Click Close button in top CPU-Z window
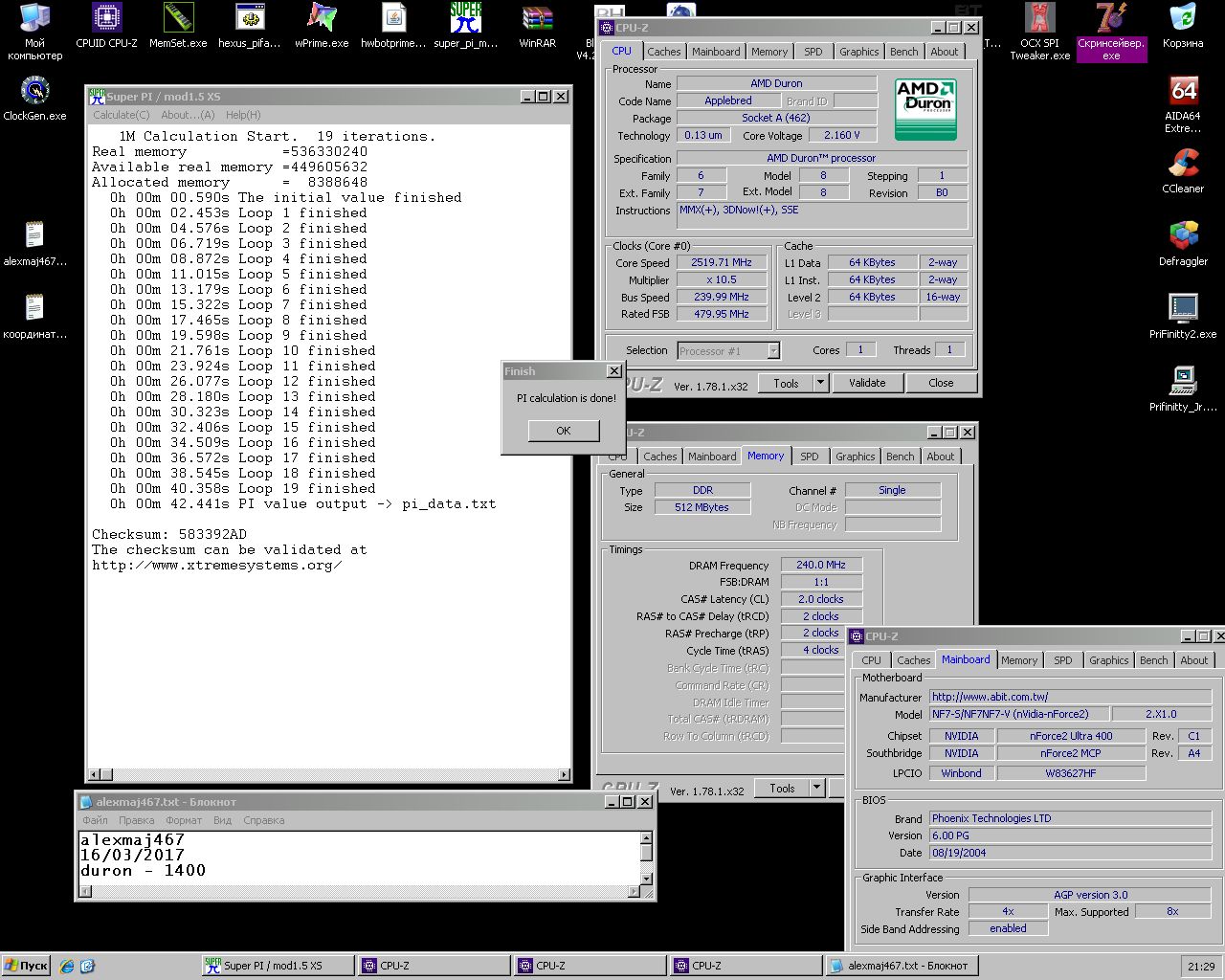This screenshot has height=980, width=1225. click(941, 383)
